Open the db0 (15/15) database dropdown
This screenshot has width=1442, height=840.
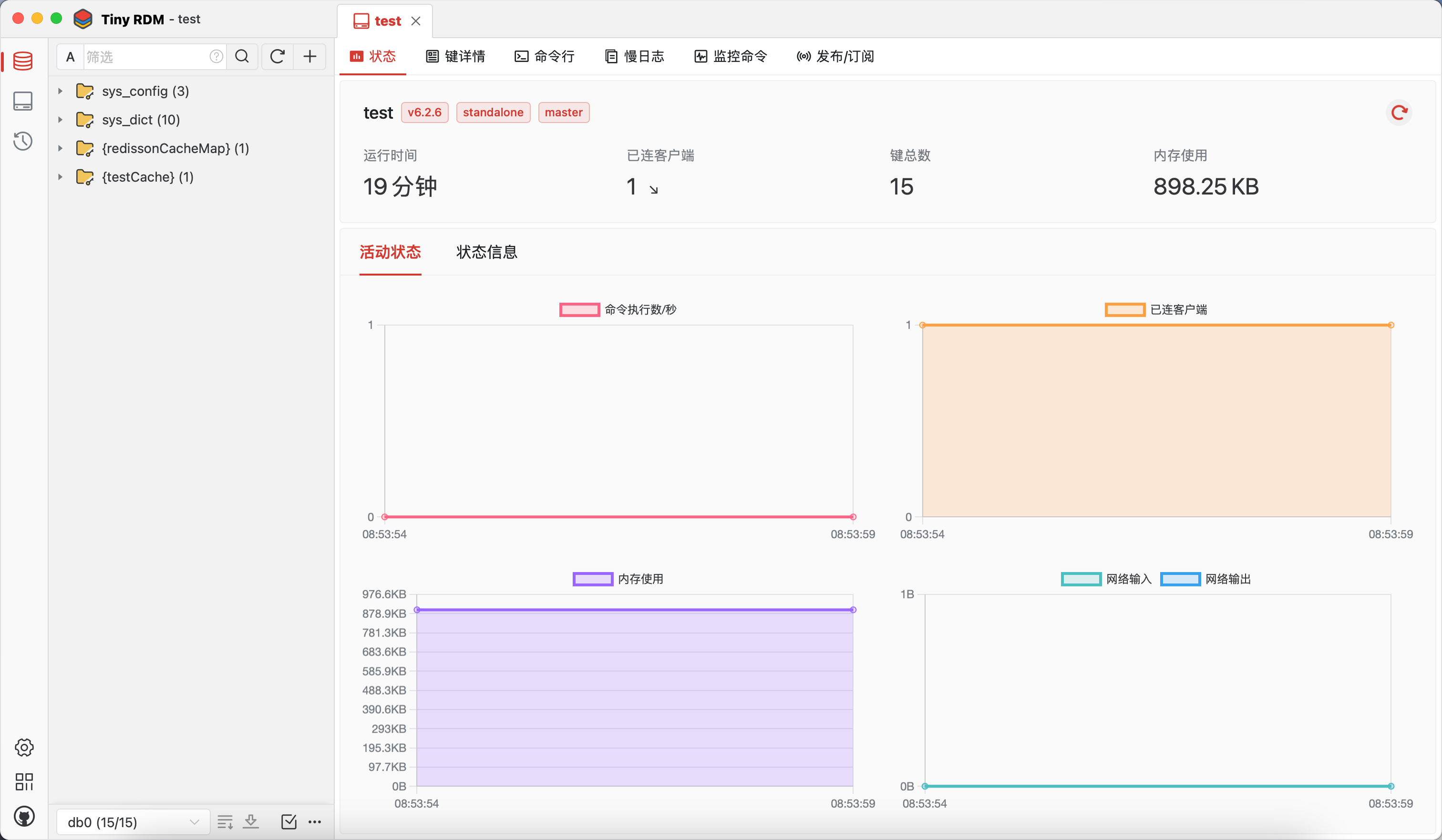[133, 822]
